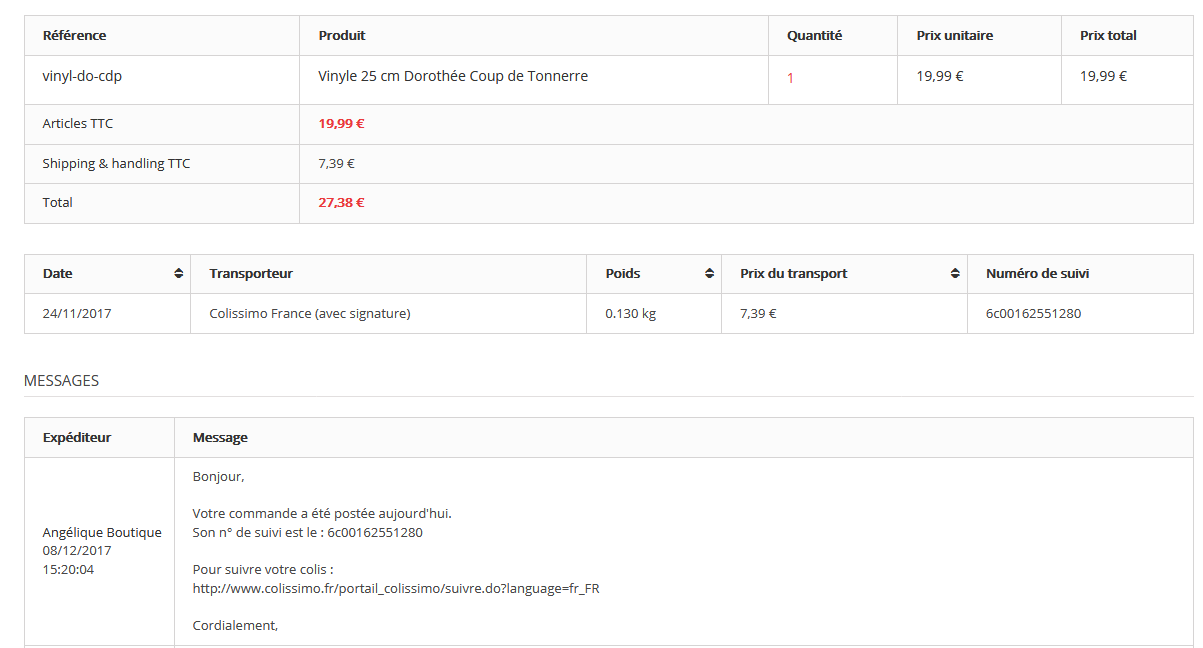Click the Transporteur column header
Viewport: 1203px width, 648px height.
(x=251, y=274)
